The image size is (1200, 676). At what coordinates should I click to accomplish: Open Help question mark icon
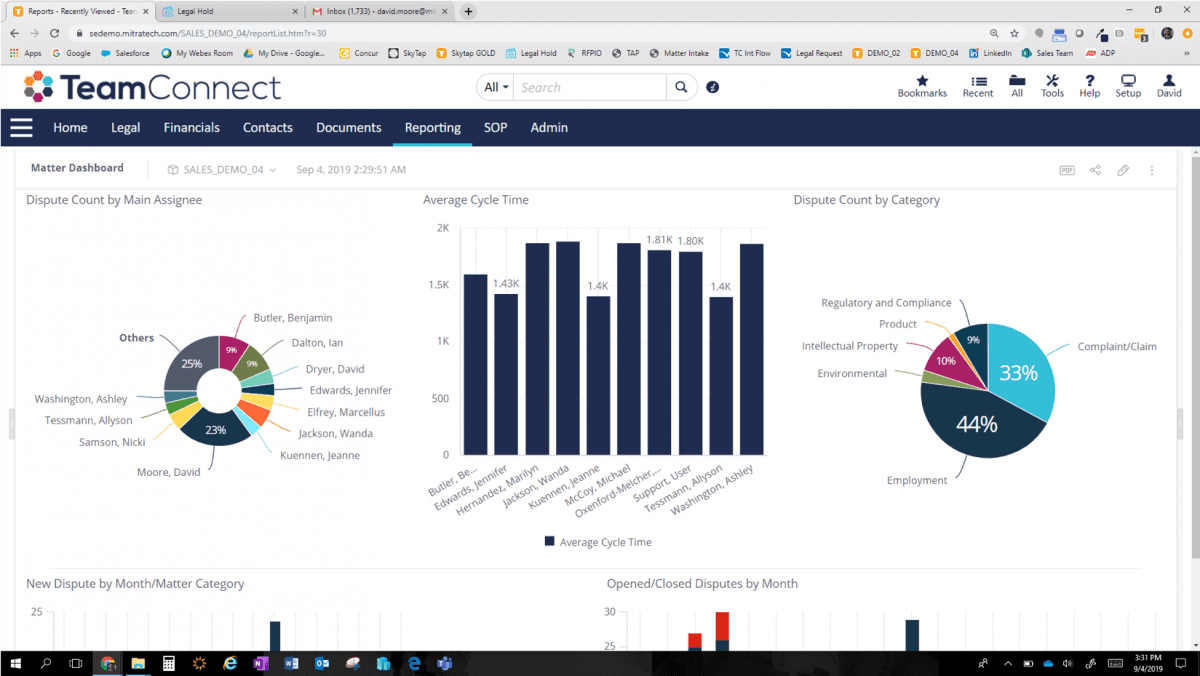pyautogui.click(x=1090, y=86)
